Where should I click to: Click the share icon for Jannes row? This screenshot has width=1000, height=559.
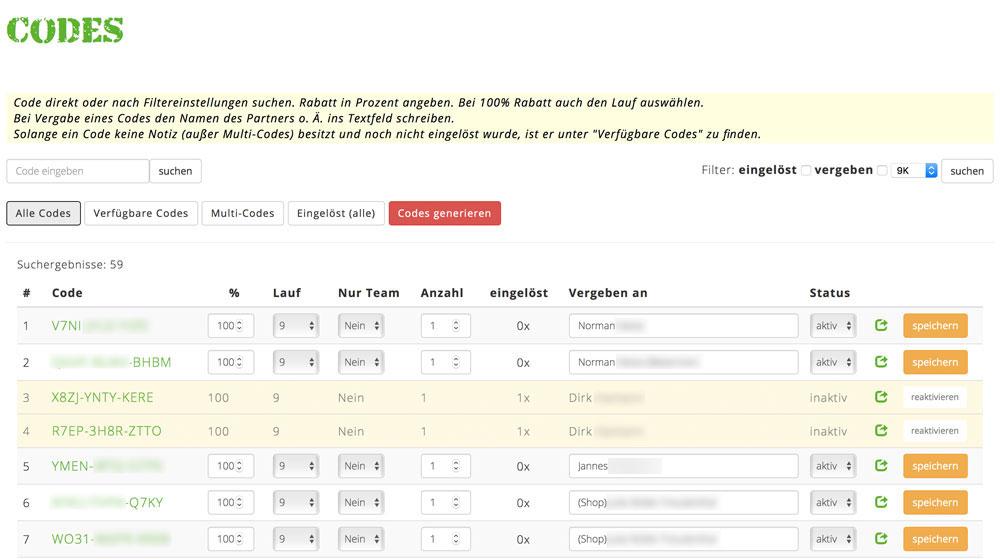881,466
